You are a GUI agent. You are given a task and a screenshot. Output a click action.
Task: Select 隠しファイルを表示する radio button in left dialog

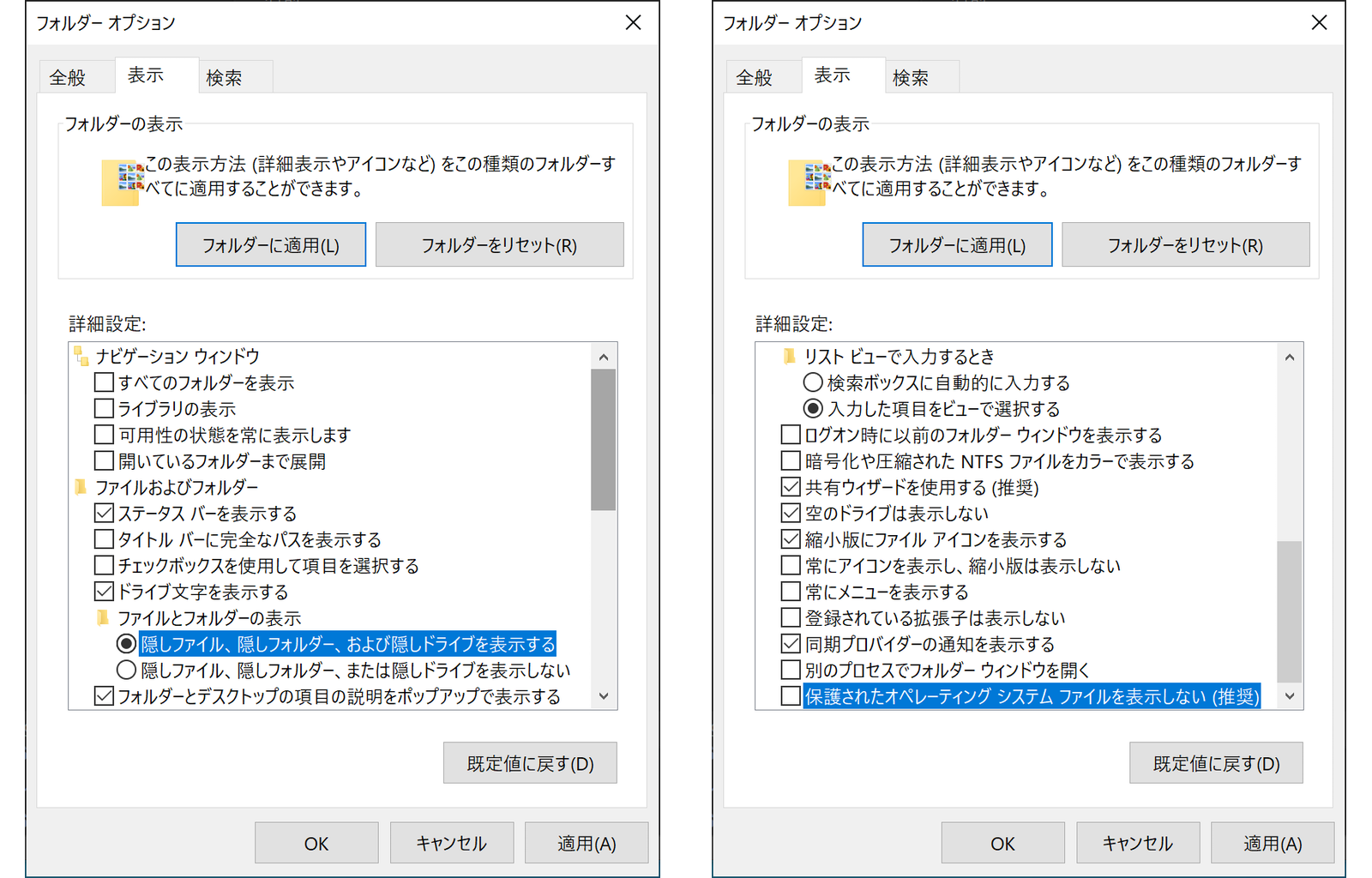tap(126, 644)
